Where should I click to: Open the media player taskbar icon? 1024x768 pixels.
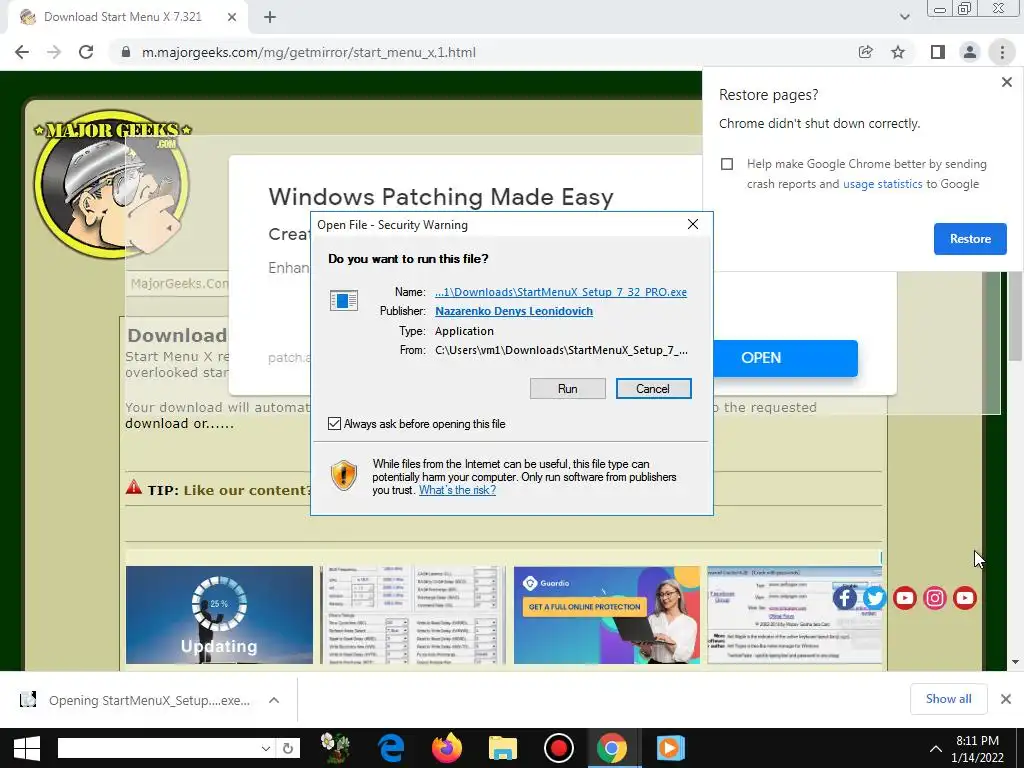click(670, 748)
